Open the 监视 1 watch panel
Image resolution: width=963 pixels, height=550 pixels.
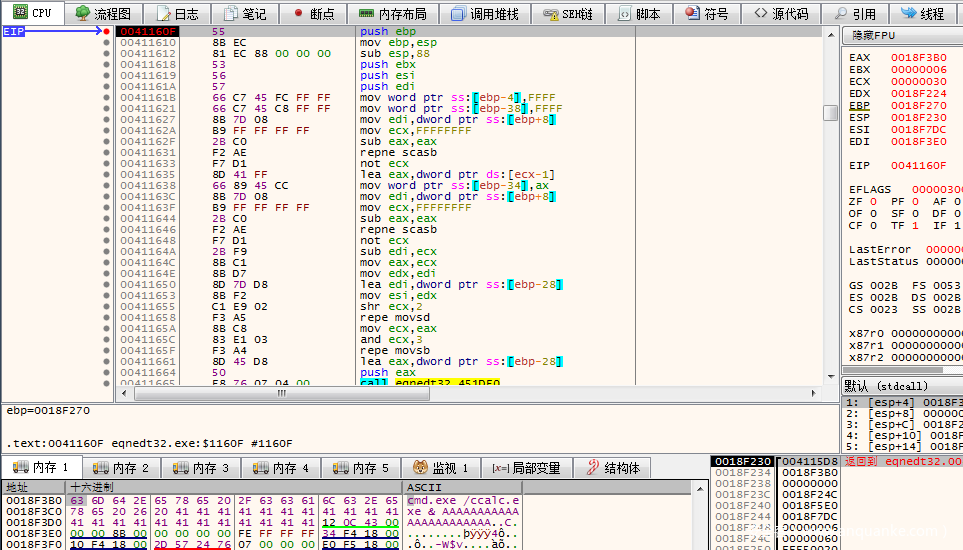pos(440,468)
